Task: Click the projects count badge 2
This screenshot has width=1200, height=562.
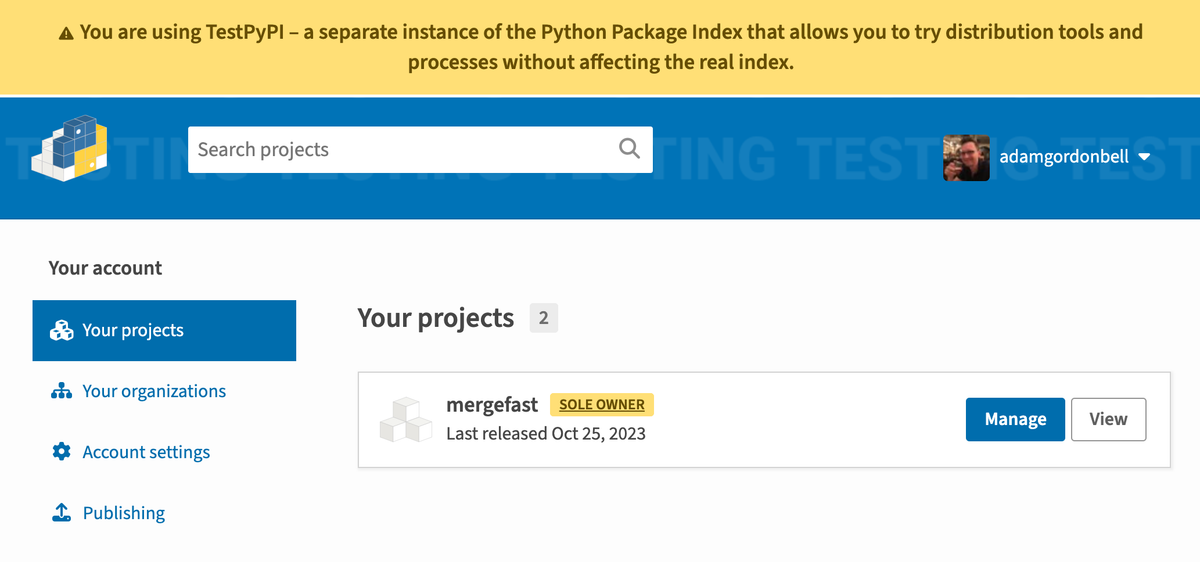Action: (x=544, y=318)
